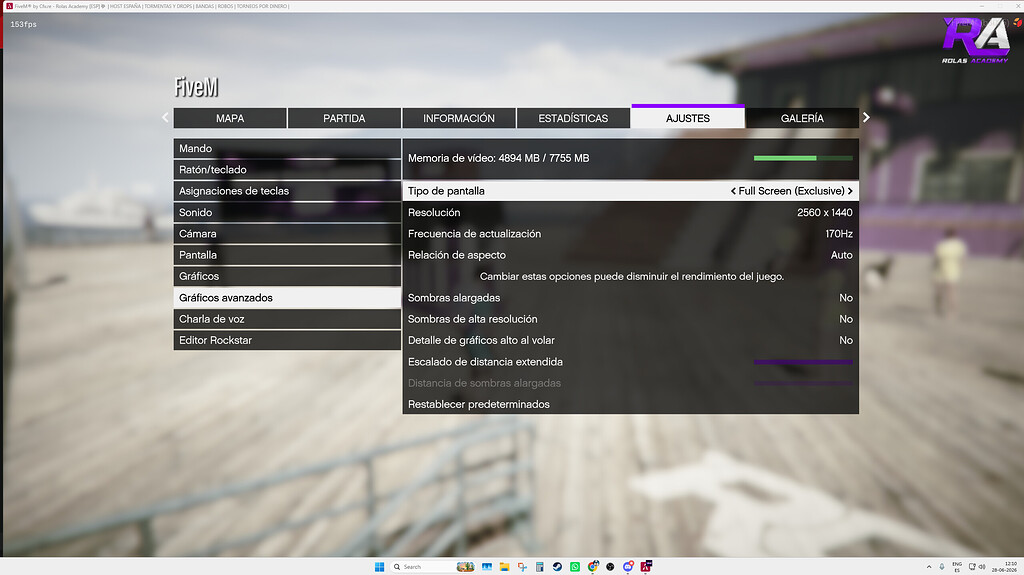Open the MAPA tab
Image resolution: width=1024 pixels, height=575 pixels.
(x=230, y=118)
